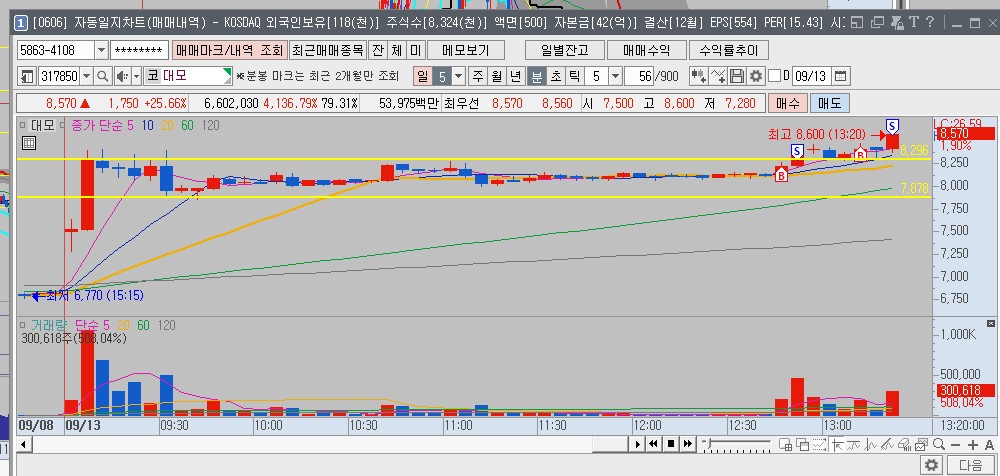Click the speaker sound icon

(122, 76)
